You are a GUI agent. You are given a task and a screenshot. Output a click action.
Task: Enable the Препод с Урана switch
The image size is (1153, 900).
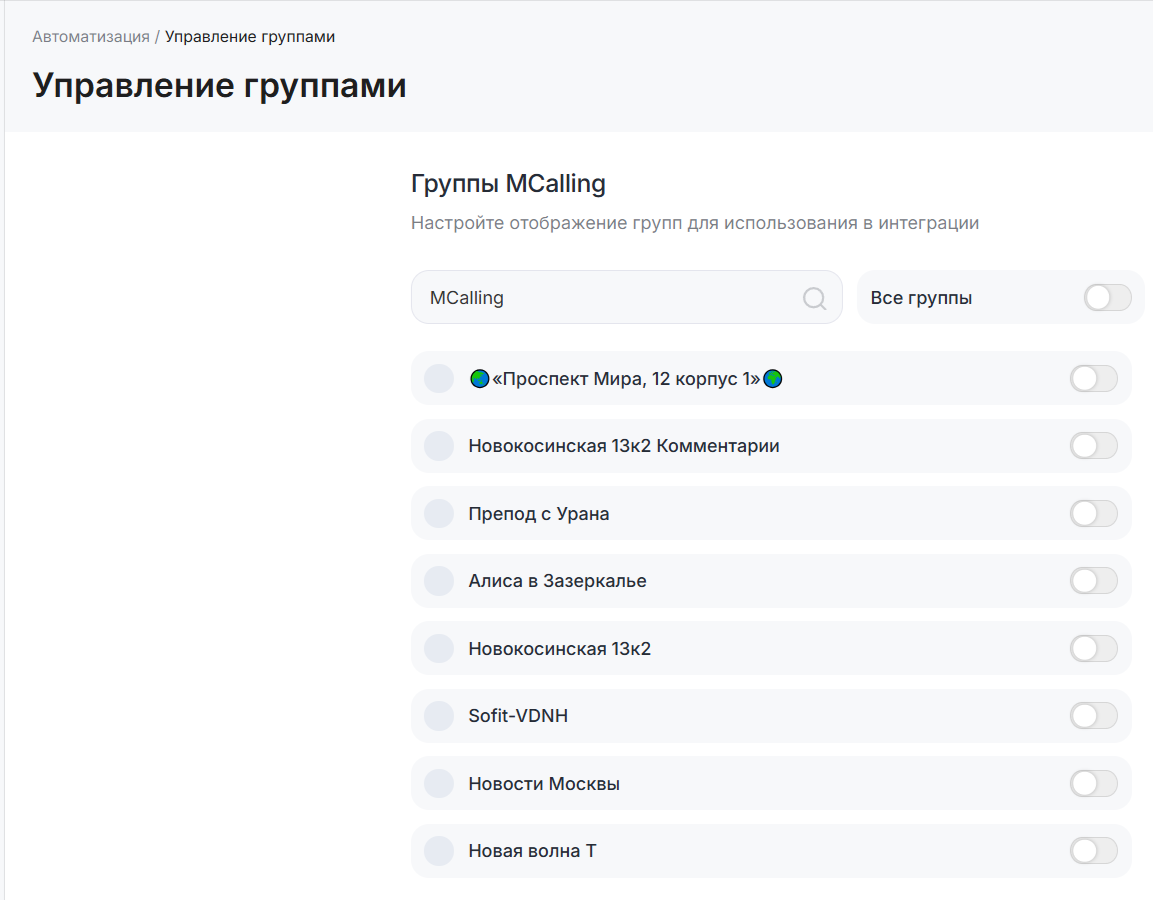pos(1093,514)
